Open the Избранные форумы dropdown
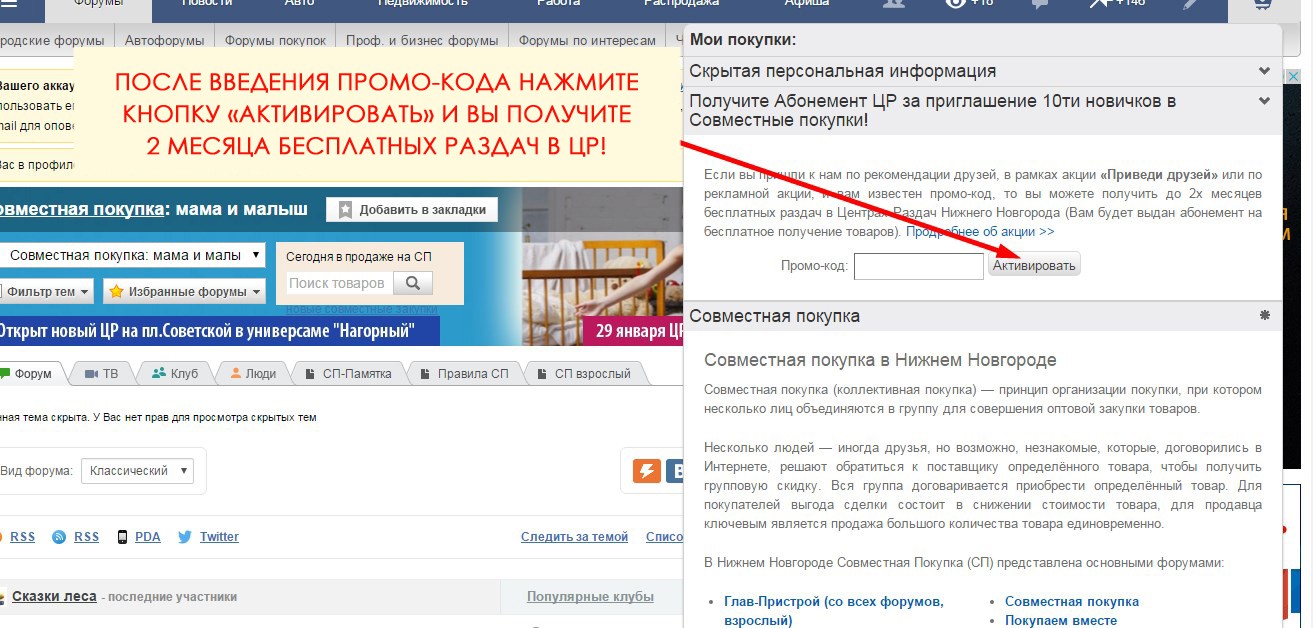 185,292
